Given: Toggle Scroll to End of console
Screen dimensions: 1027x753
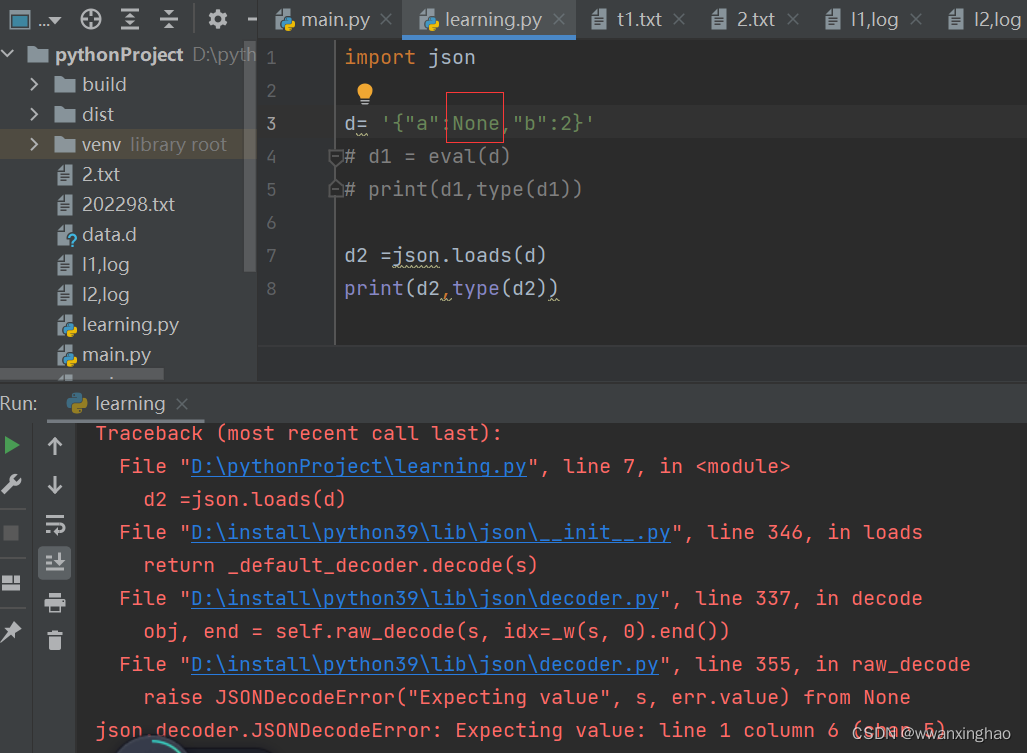Looking at the screenshot, I should [x=55, y=563].
